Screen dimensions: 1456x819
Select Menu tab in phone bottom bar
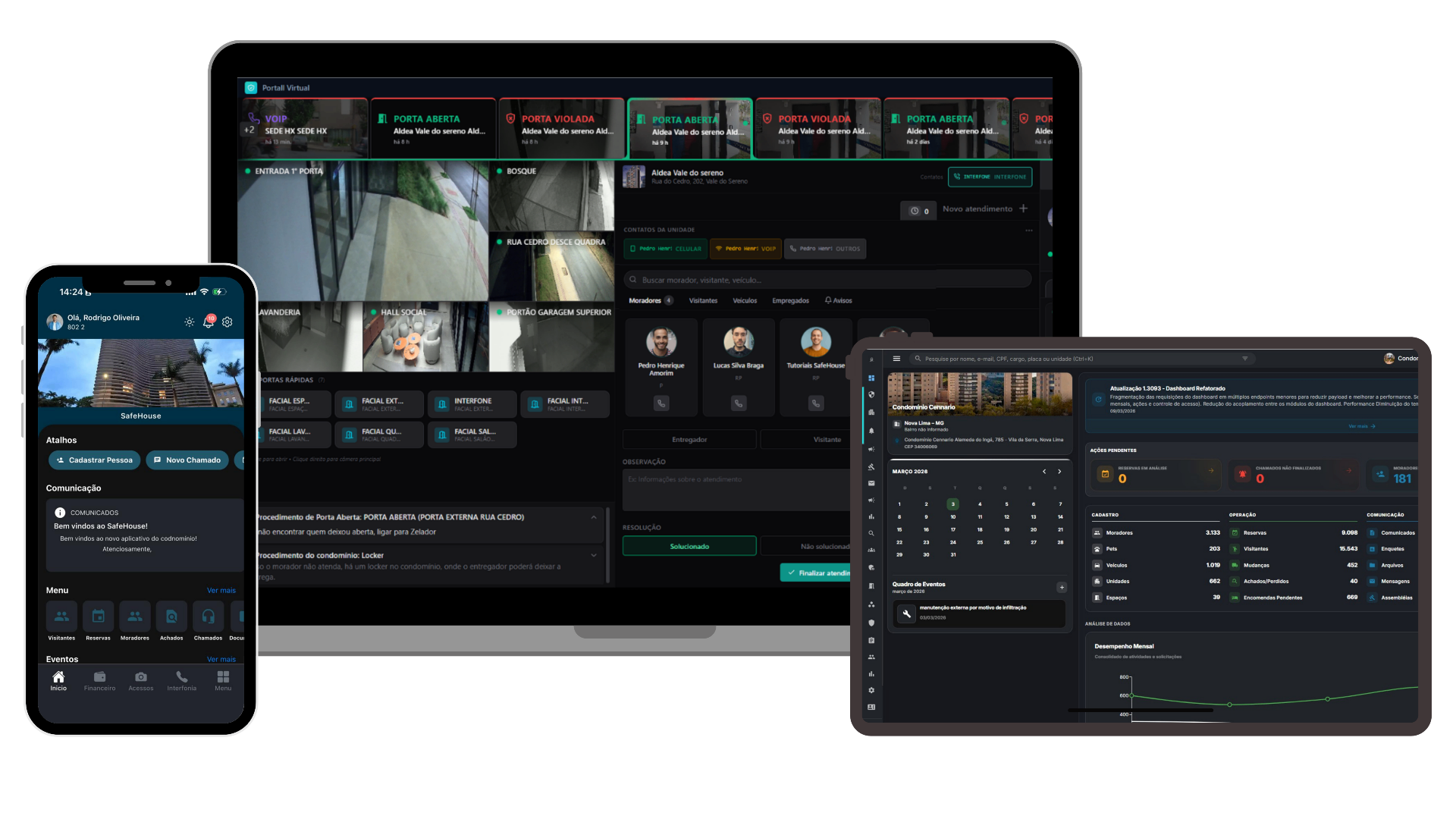click(x=223, y=681)
